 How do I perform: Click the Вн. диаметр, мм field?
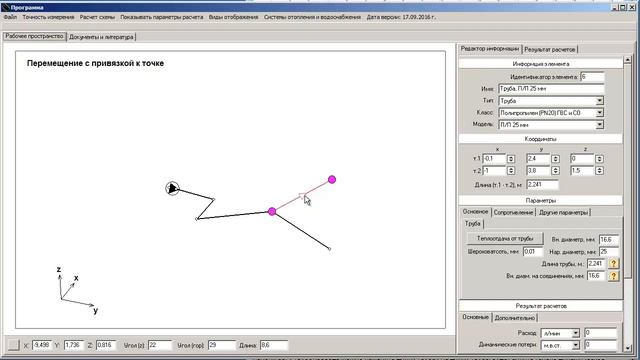609,240
